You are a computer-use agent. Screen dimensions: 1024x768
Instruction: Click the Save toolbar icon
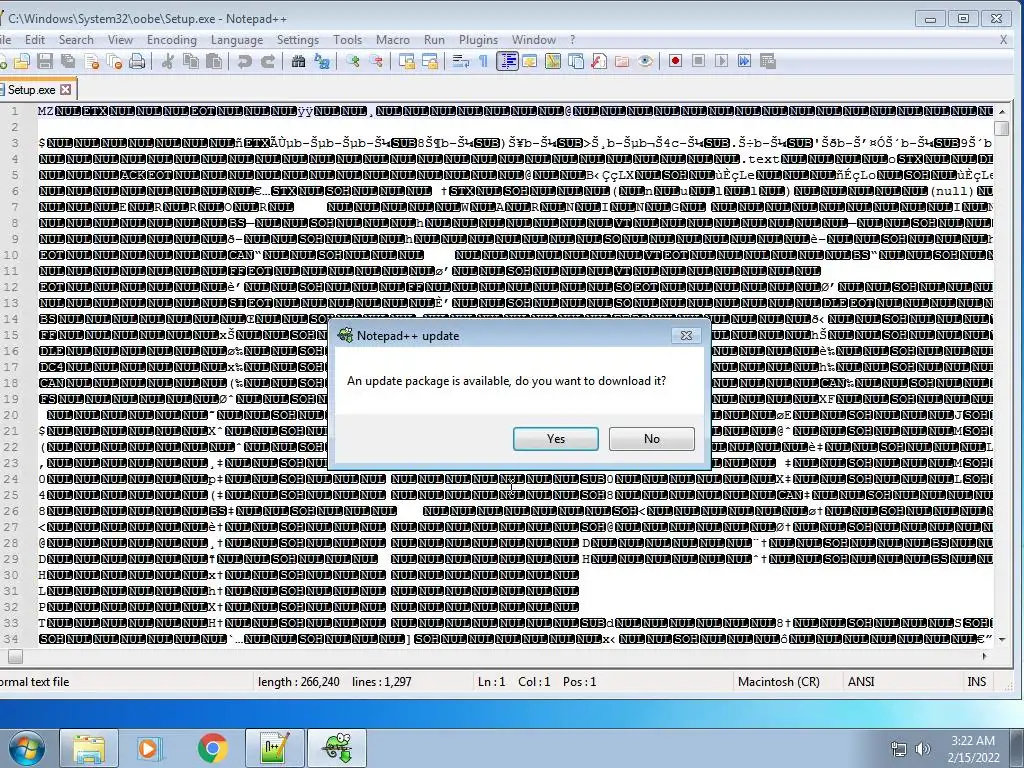[45, 61]
